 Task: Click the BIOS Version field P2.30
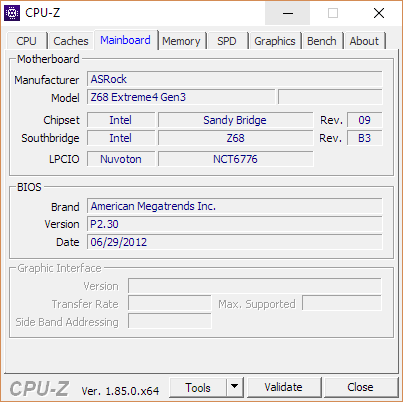click(235, 224)
